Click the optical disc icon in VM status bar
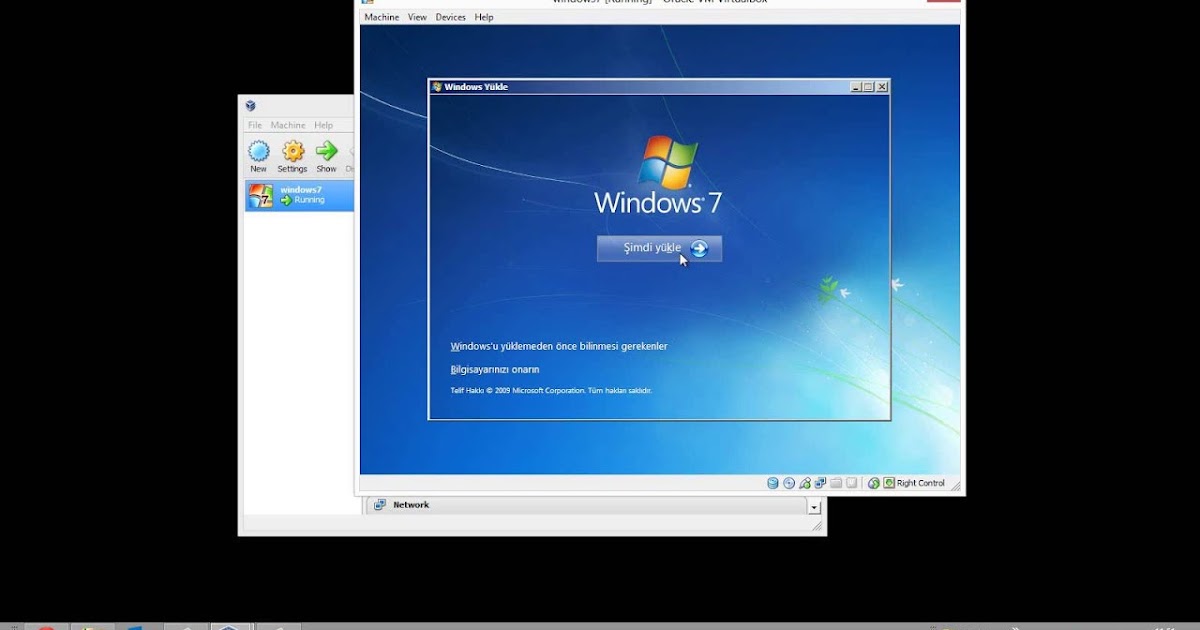1200x630 pixels. coord(789,483)
